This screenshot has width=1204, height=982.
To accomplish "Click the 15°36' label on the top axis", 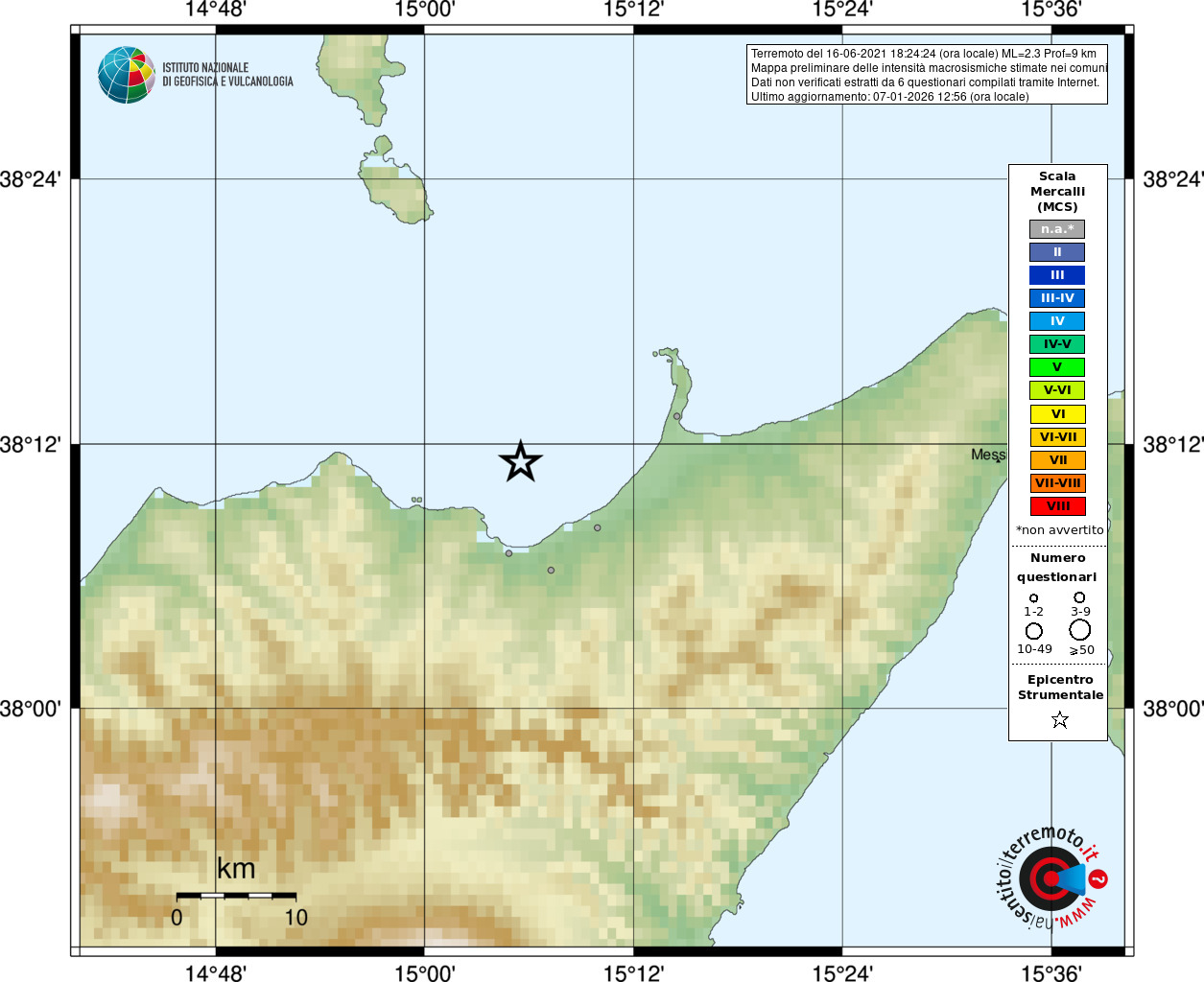I will coord(1051,10).
